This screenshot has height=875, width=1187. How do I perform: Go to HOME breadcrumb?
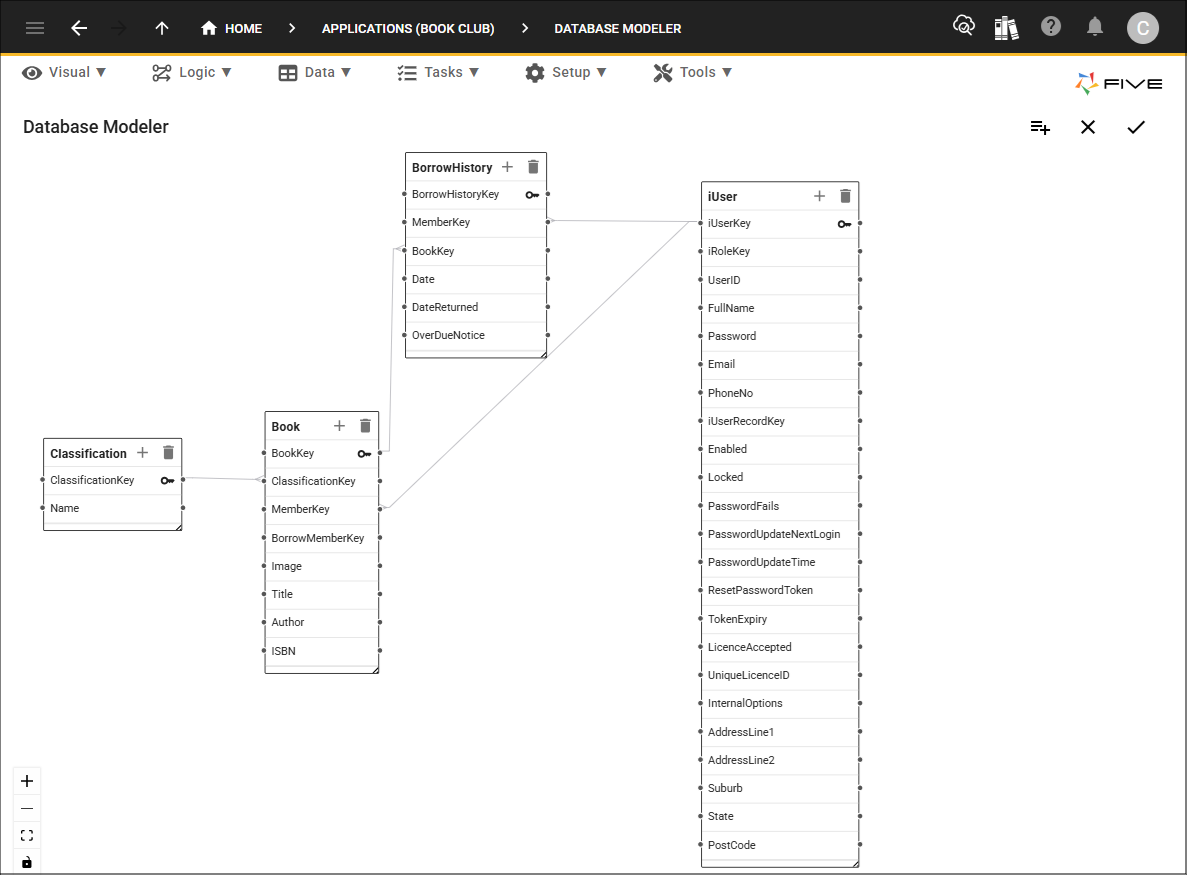tap(232, 29)
